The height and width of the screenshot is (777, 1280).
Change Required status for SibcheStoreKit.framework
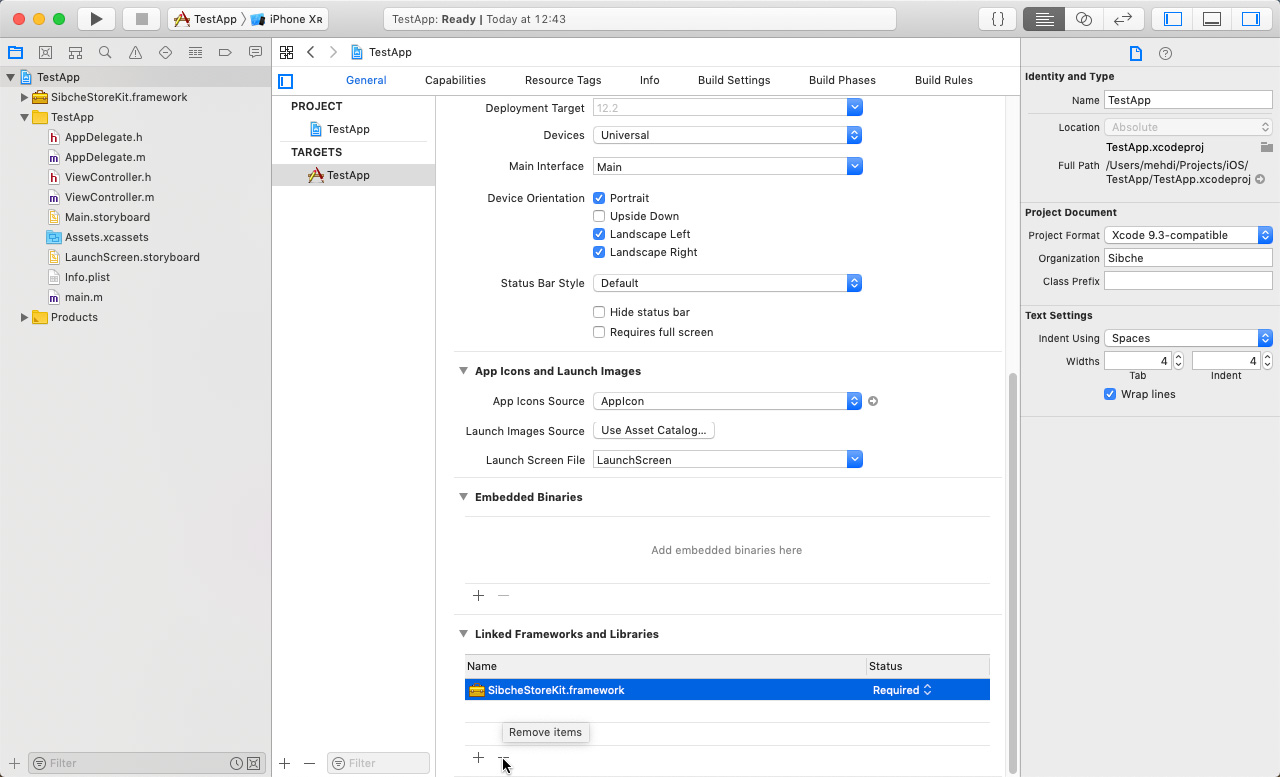pos(901,690)
